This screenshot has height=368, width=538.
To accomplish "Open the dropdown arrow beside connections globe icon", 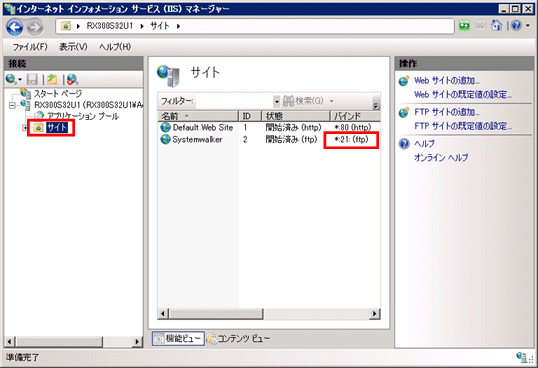I will [x=20, y=80].
